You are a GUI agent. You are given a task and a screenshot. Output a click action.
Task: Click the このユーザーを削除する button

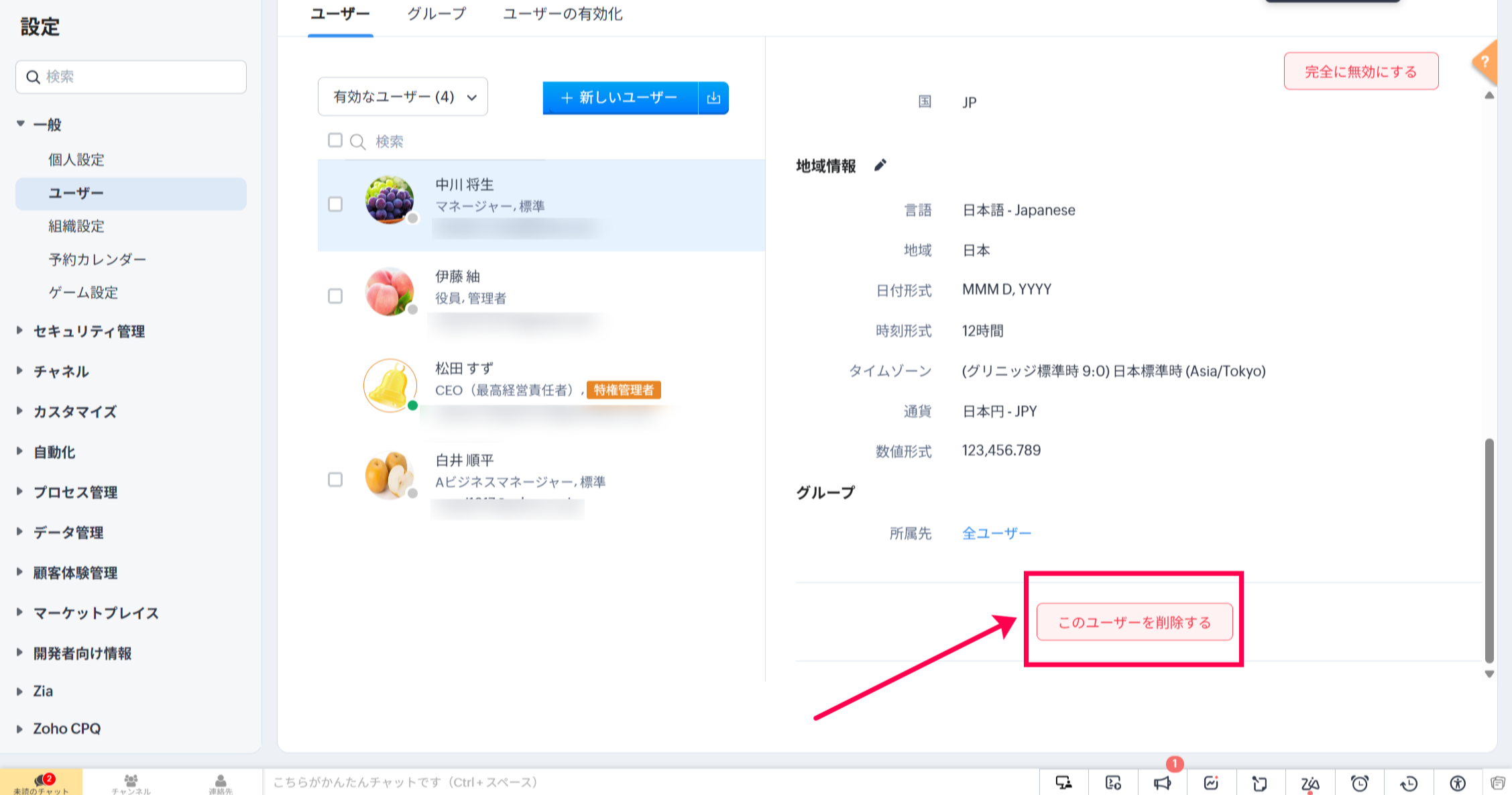pos(1135,622)
